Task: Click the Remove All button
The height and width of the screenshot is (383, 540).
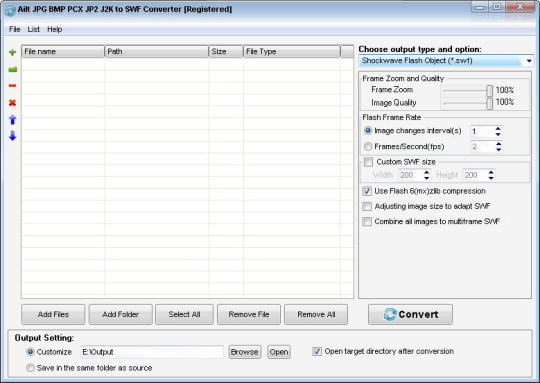Action: pos(316,314)
